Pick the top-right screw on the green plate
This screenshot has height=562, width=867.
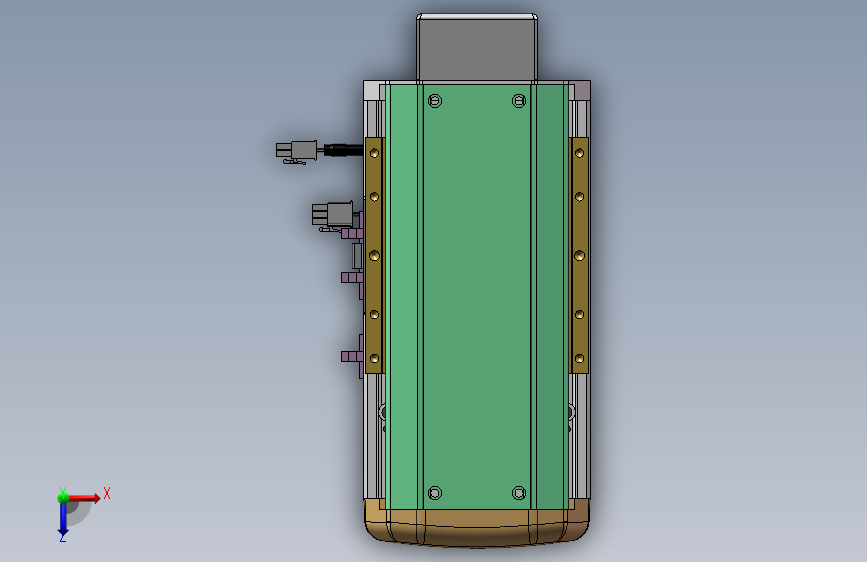pos(519,101)
